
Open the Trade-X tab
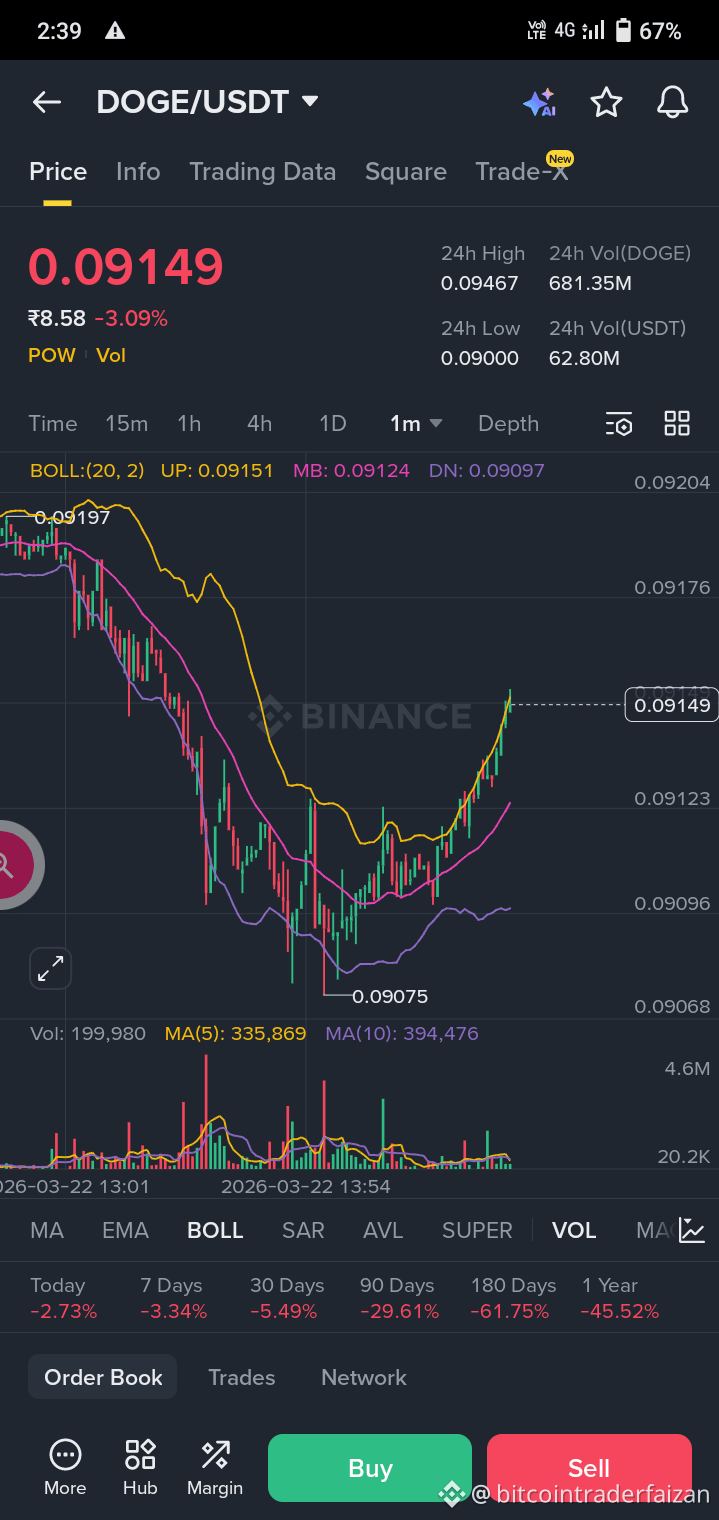(522, 172)
